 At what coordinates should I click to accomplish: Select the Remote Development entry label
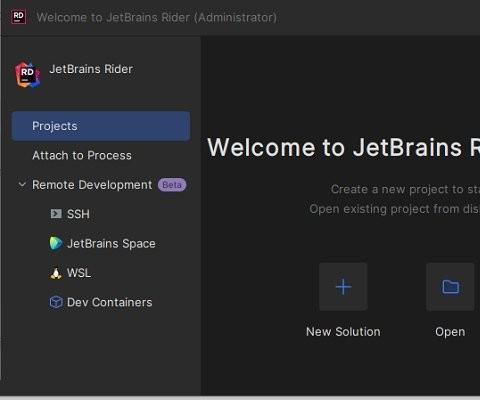point(92,185)
